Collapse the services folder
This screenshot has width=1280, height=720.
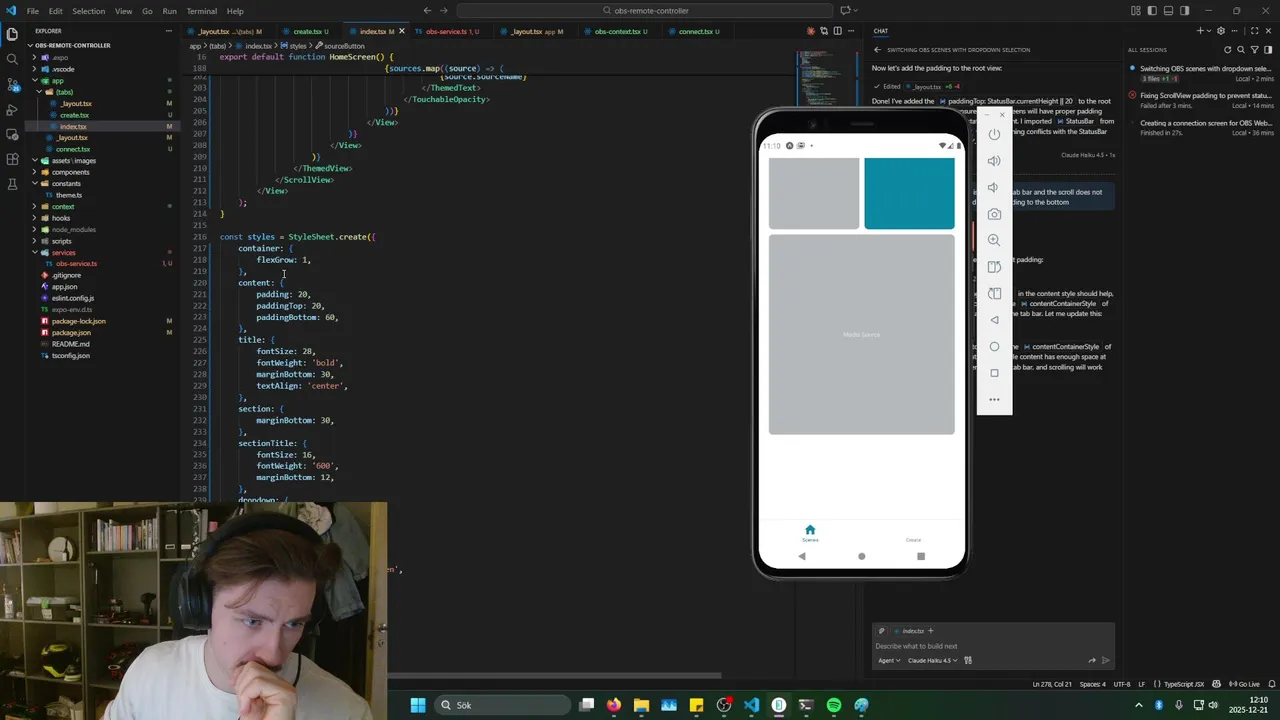[63, 252]
